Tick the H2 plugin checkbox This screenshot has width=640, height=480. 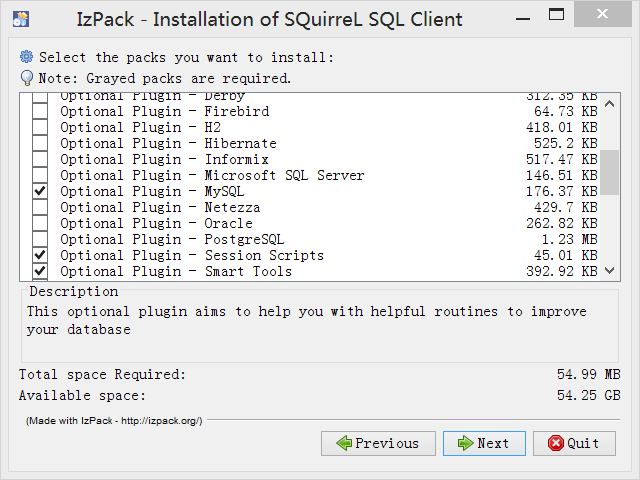click(x=40, y=127)
